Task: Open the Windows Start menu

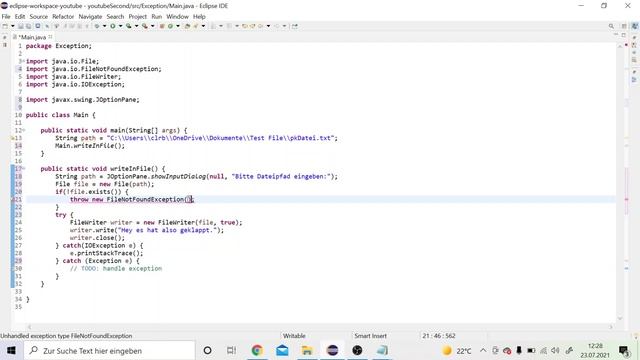Action: (11, 351)
